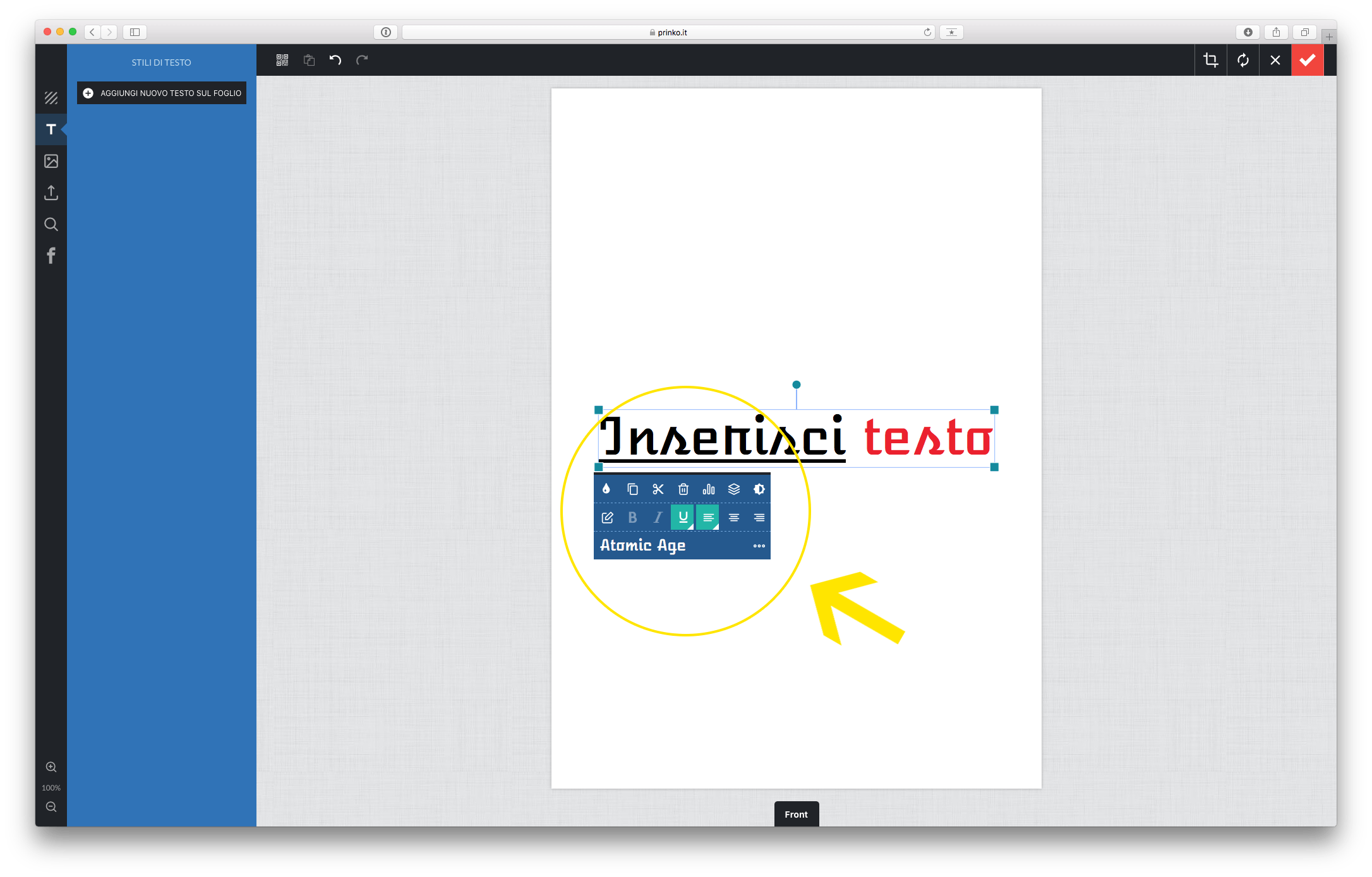The image size is (1372, 877).
Task: Open more options three-dots menu
Action: pyautogui.click(x=759, y=546)
